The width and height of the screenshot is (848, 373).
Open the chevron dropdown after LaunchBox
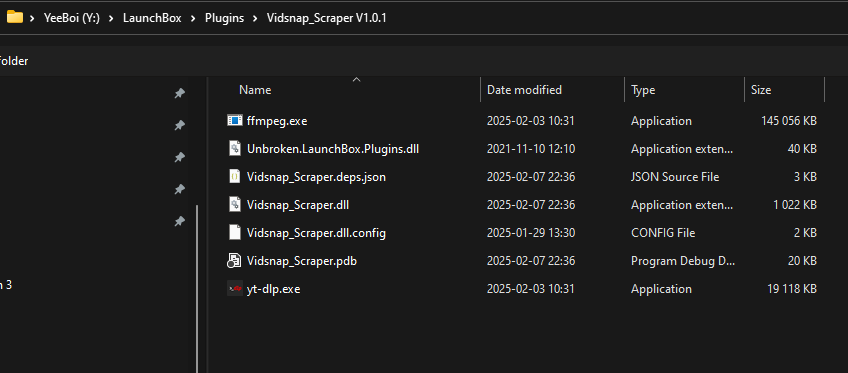tap(193, 18)
